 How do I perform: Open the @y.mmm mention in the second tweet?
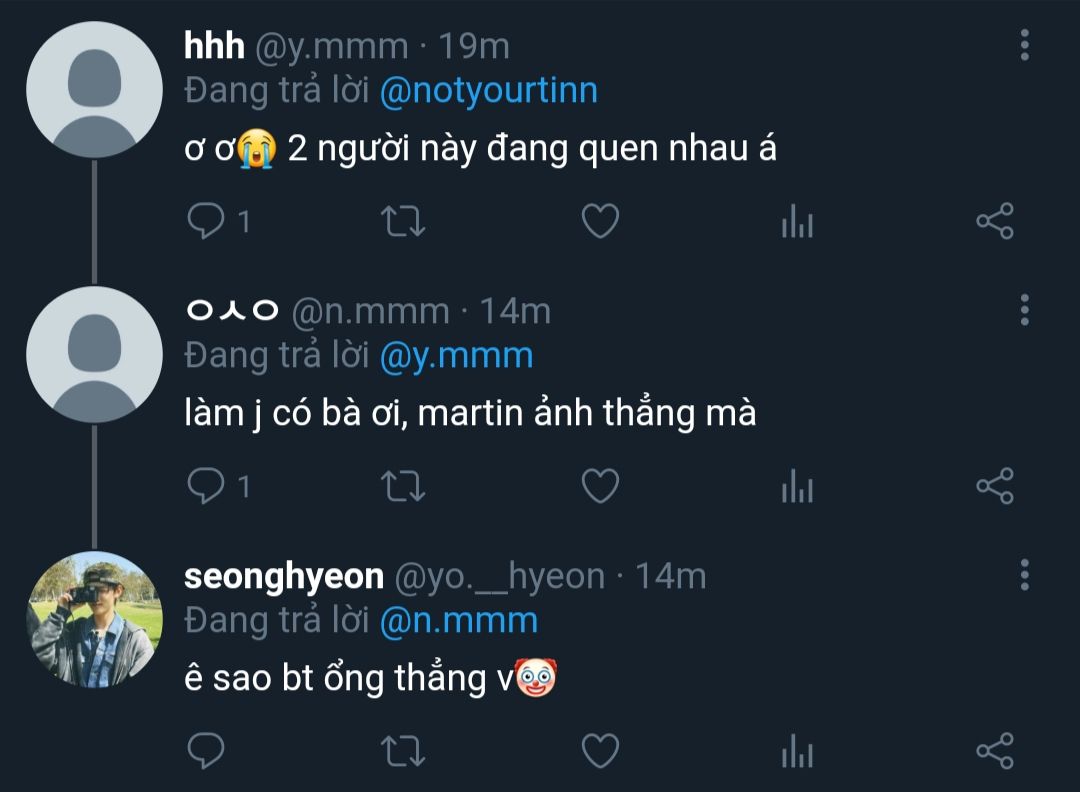click(x=456, y=355)
